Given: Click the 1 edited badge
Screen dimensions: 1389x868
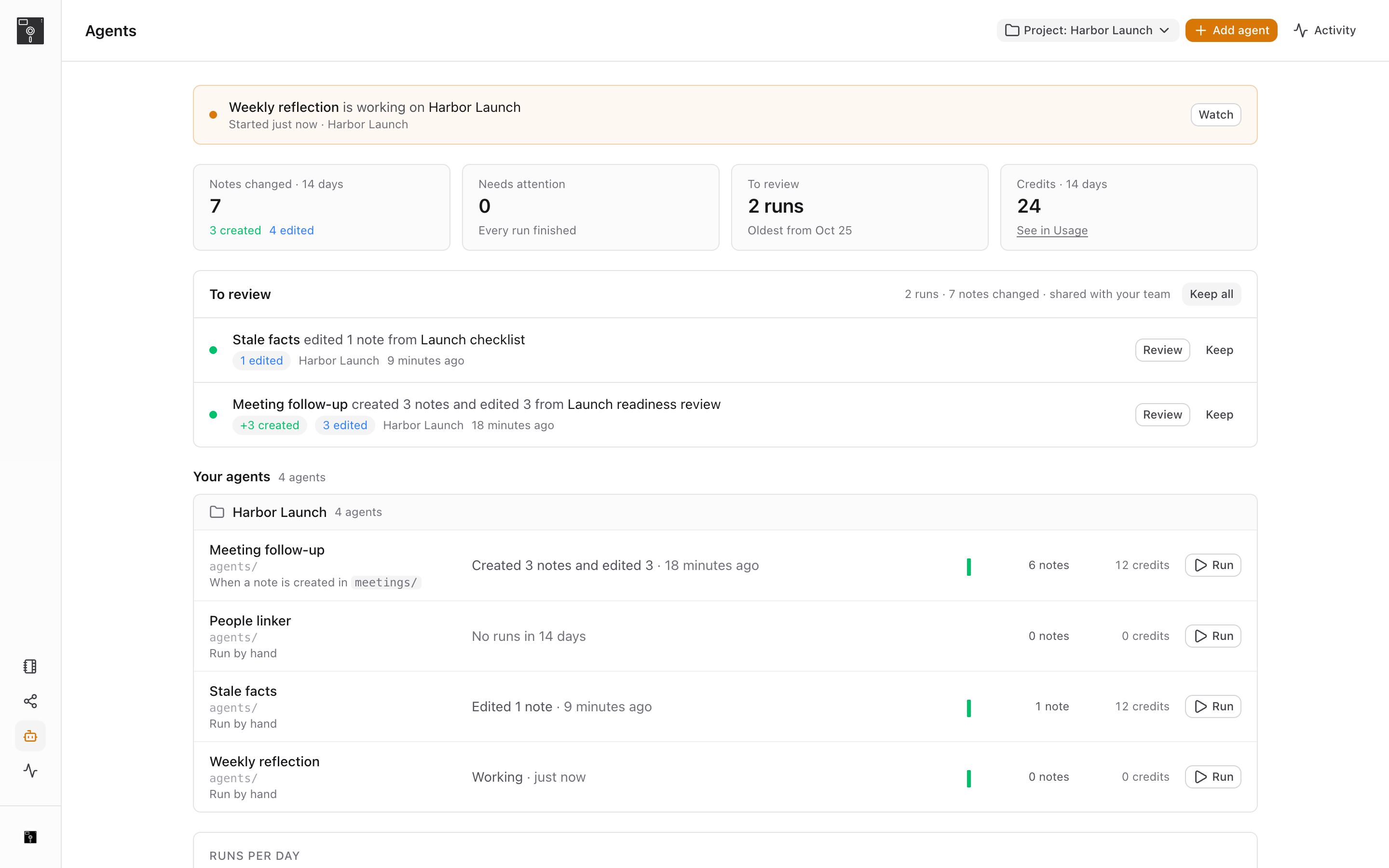Looking at the screenshot, I should pos(261,361).
